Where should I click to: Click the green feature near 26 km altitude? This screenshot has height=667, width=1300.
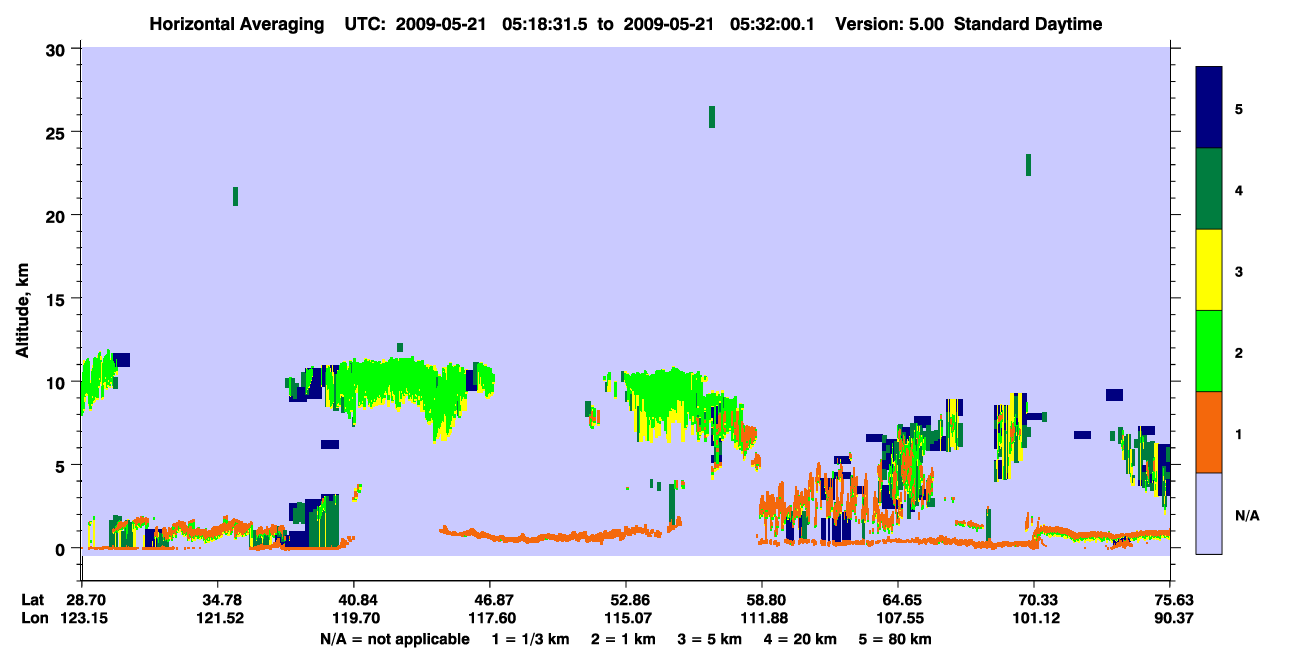click(x=712, y=117)
